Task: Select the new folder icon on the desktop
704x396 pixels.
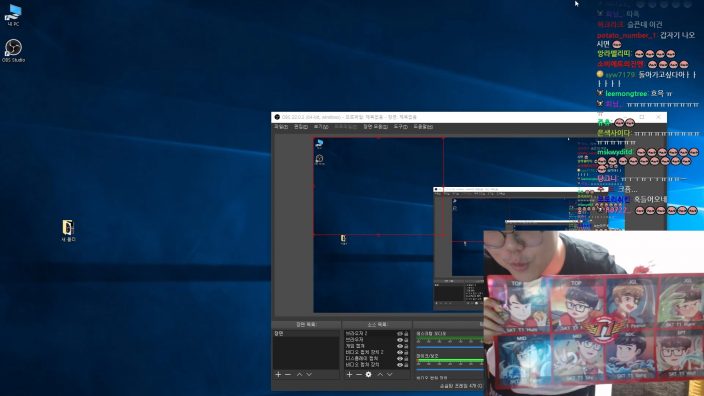Action: point(68,231)
